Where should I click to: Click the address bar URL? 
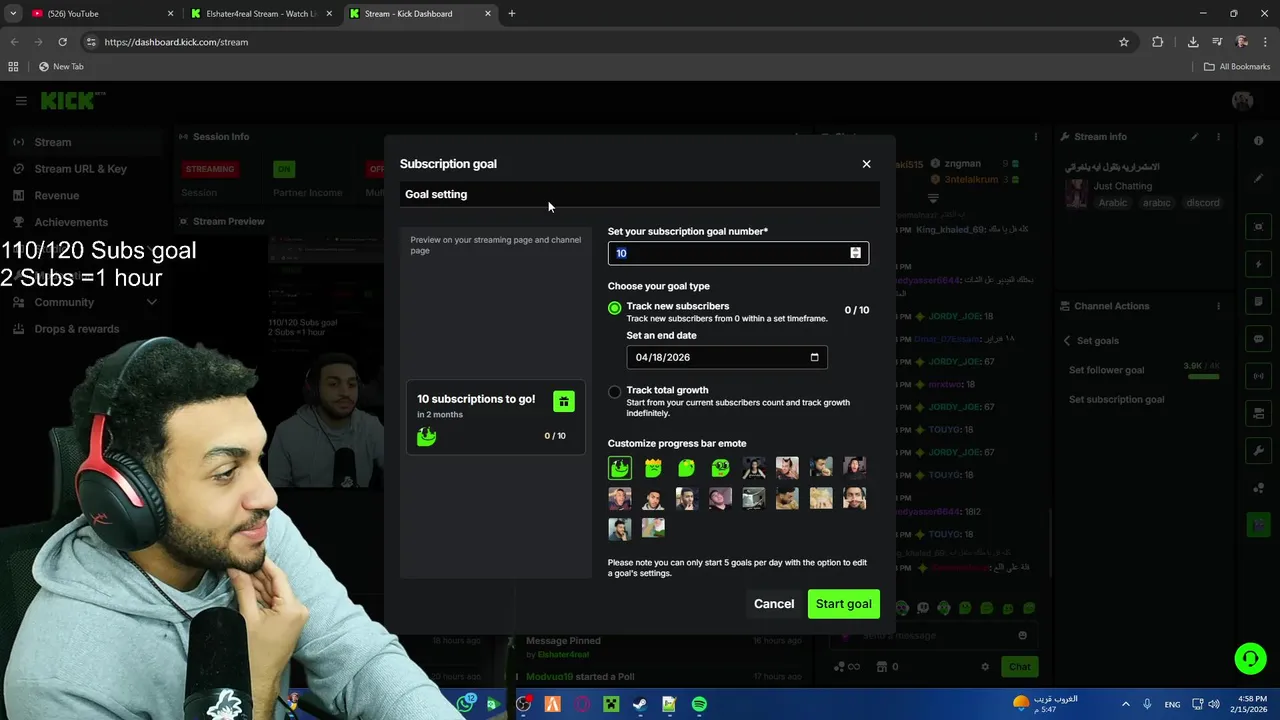[176, 42]
